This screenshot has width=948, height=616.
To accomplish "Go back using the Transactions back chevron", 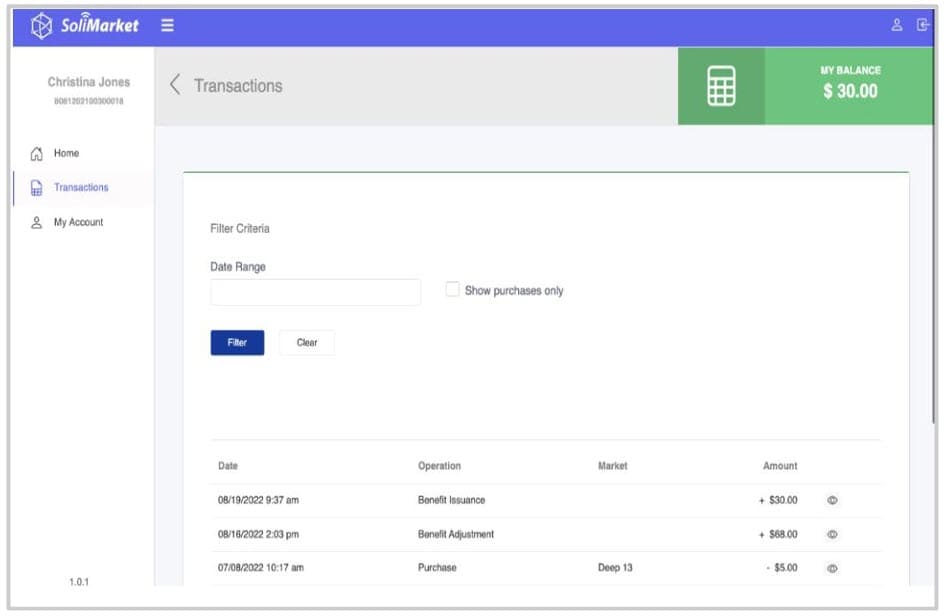I will tap(175, 85).
